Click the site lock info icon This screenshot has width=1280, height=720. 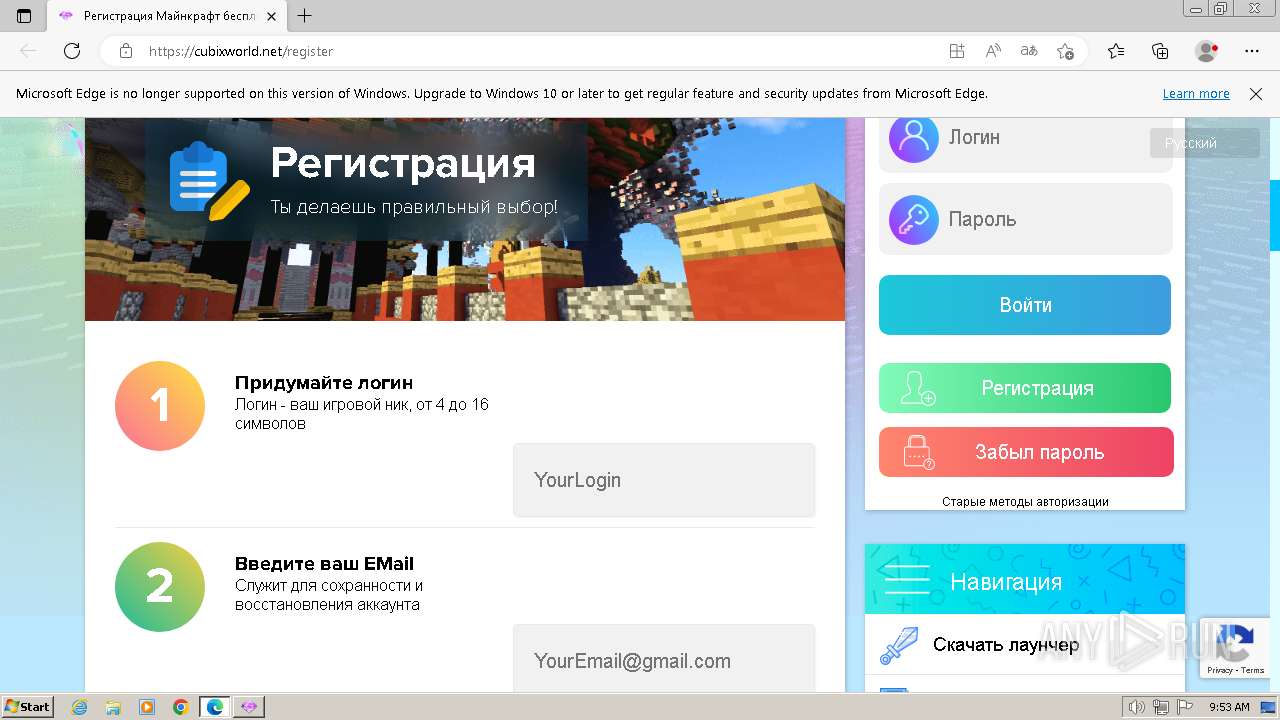[126, 51]
